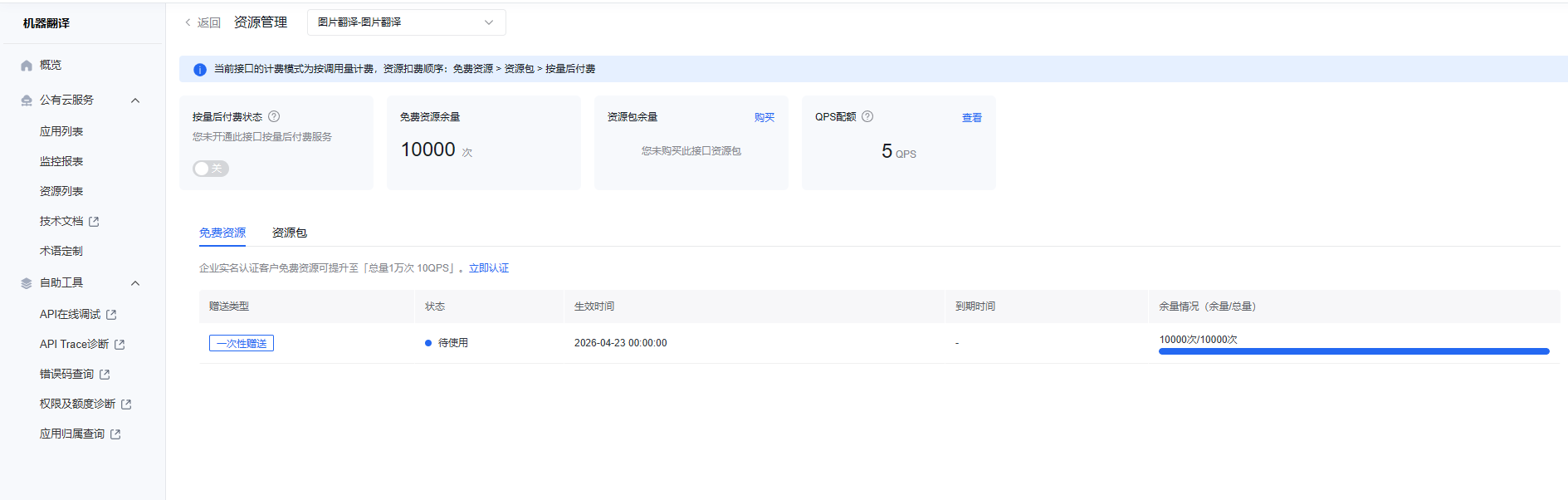This screenshot has height=500, width=1568.
Task: Click the blue info icon in notice banner
Action: tap(199, 70)
